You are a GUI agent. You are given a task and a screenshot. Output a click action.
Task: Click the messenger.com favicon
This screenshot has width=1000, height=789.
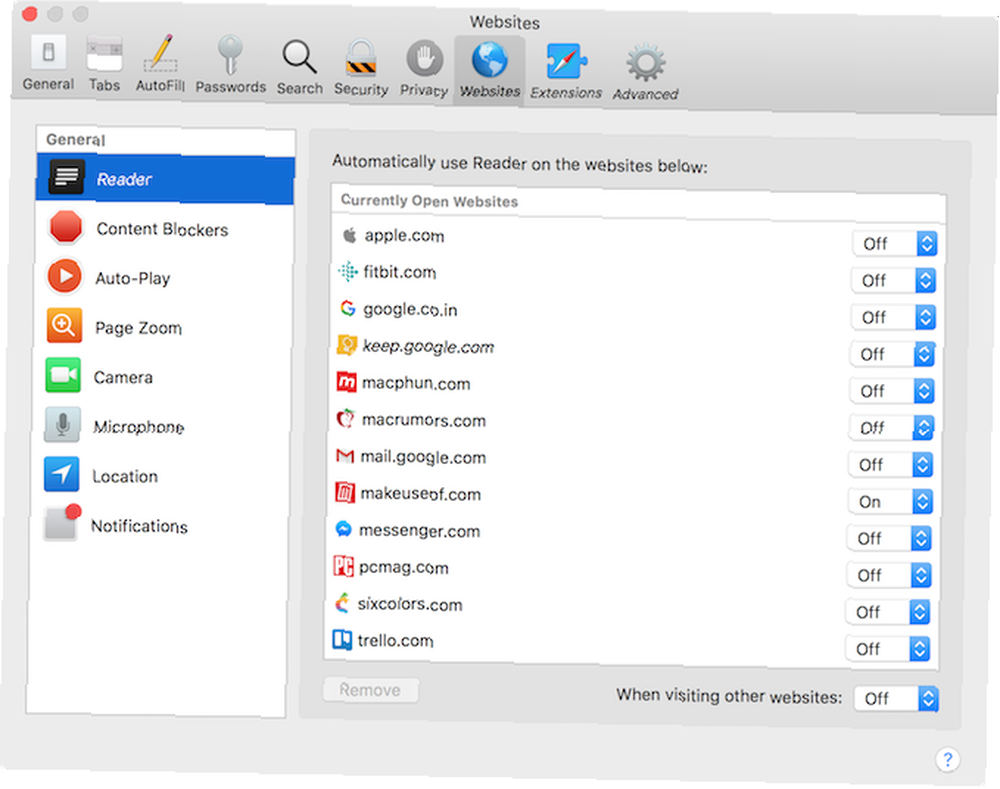[x=344, y=529]
